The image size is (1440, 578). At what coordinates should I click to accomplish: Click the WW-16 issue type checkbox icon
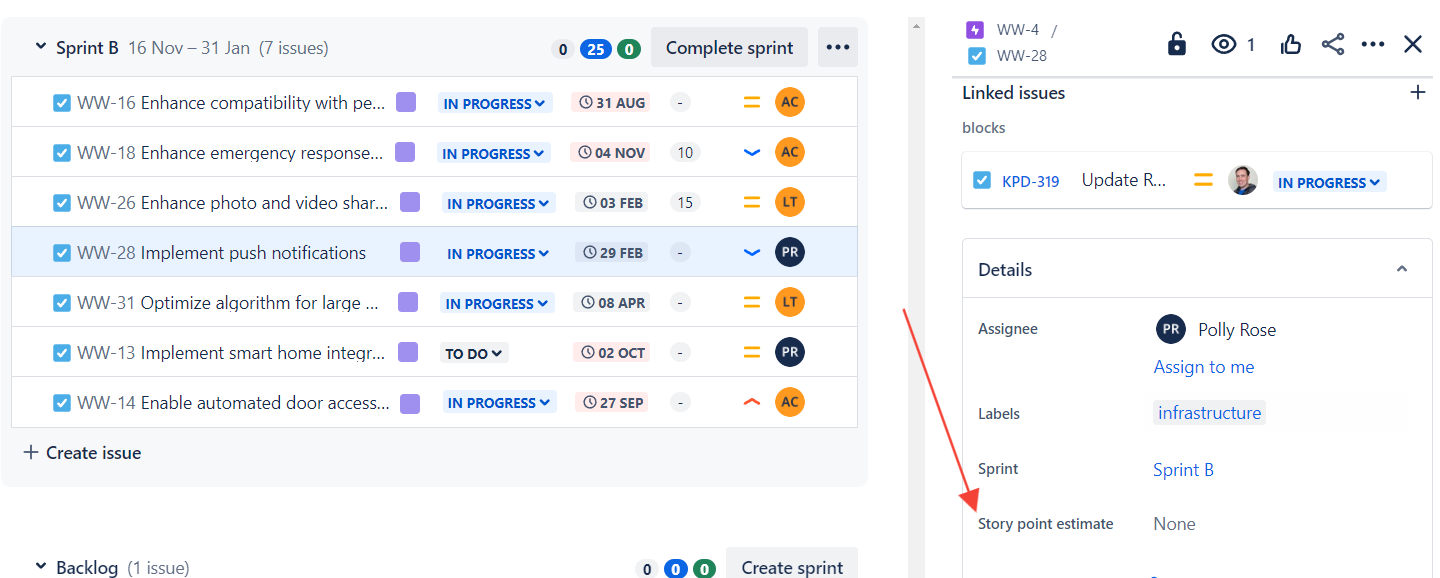click(62, 103)
